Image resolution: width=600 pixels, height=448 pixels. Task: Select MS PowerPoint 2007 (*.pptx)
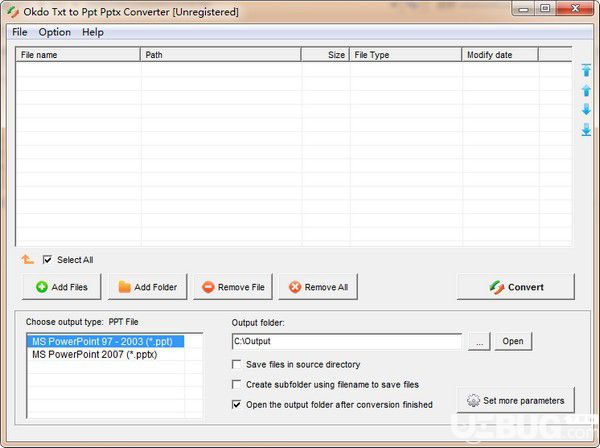[106, 354]
